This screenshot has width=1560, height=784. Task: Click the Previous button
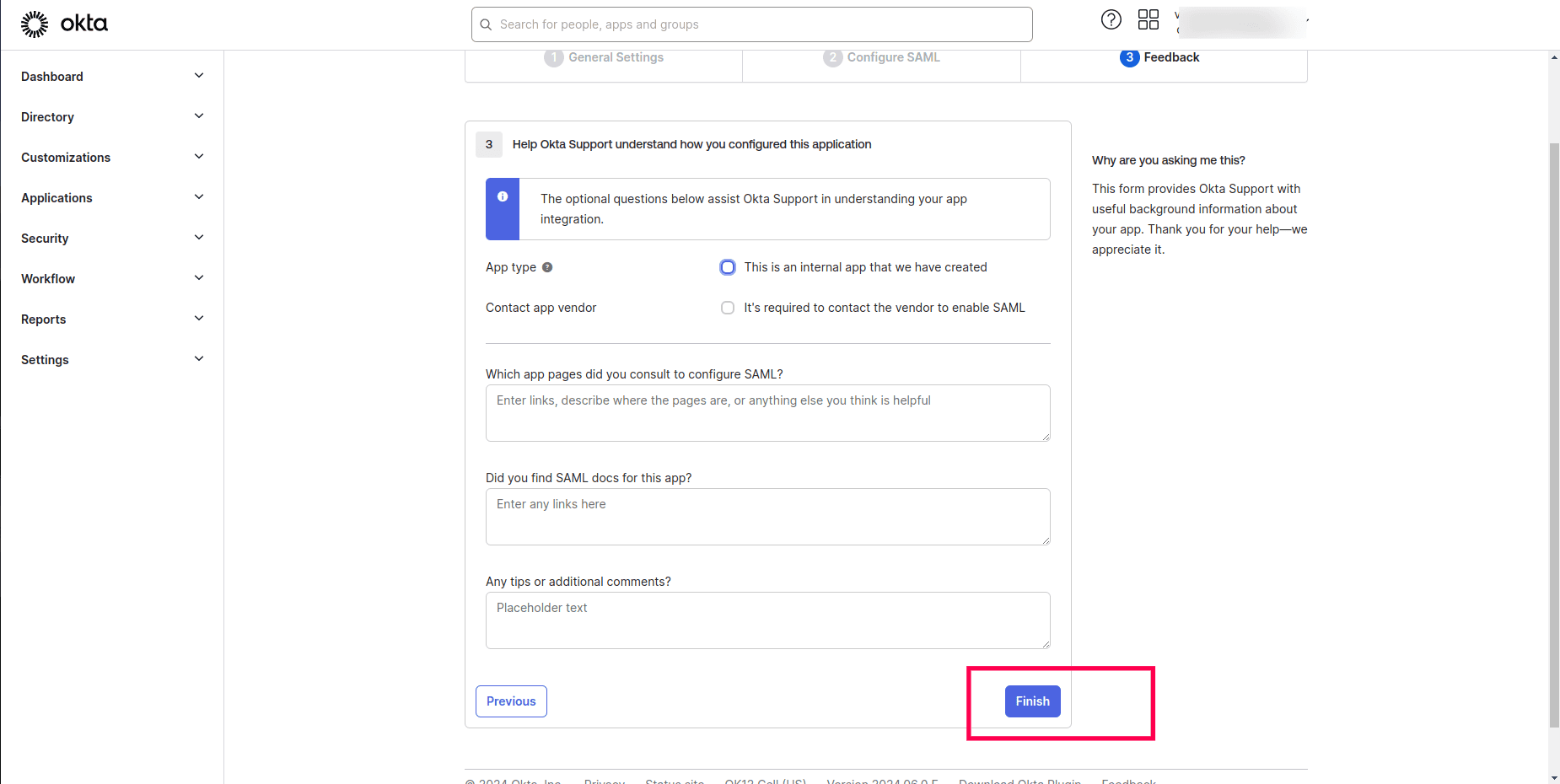[511, 701]
